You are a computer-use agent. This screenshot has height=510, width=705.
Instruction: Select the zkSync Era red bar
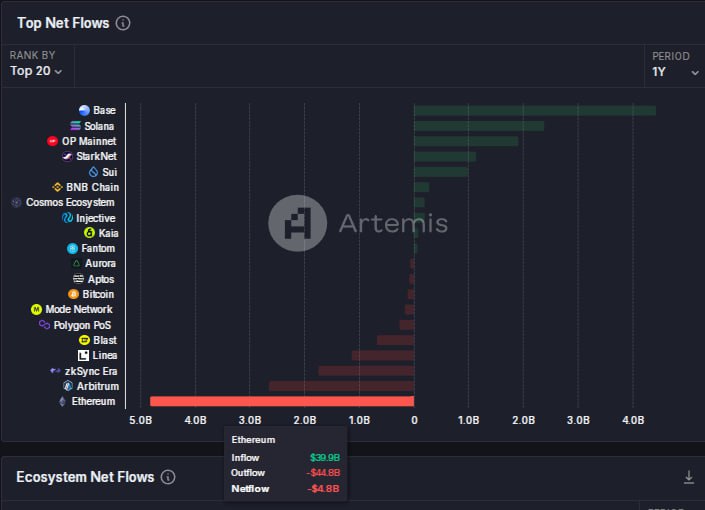tap(366, 371)
